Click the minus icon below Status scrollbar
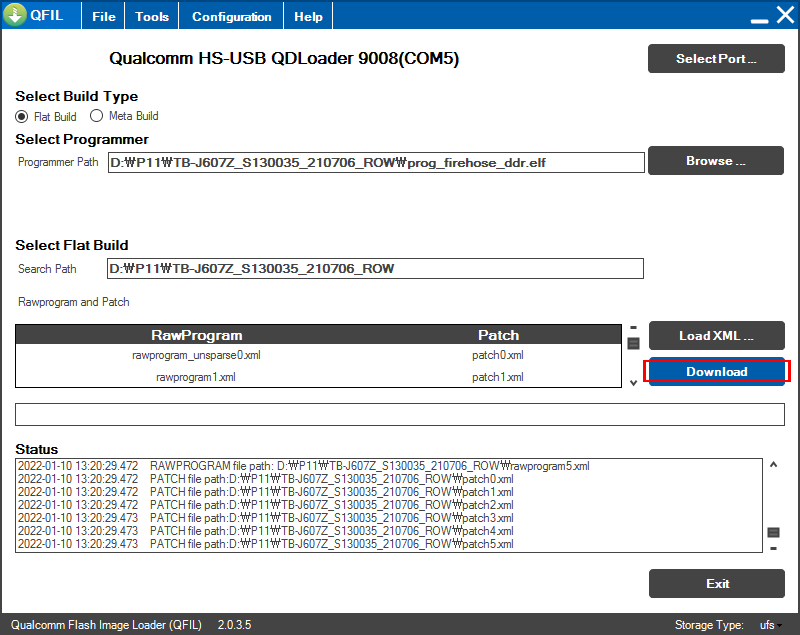This screenshot has height=635, width=800. [x=773, y=549]
